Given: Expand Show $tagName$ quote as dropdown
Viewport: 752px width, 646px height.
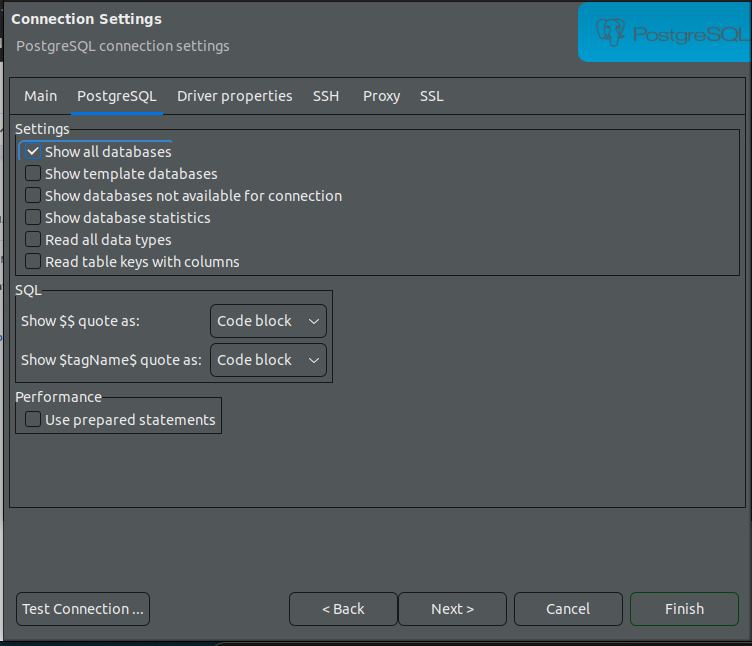Looking at the screenshot, I should tap(268, 360).
